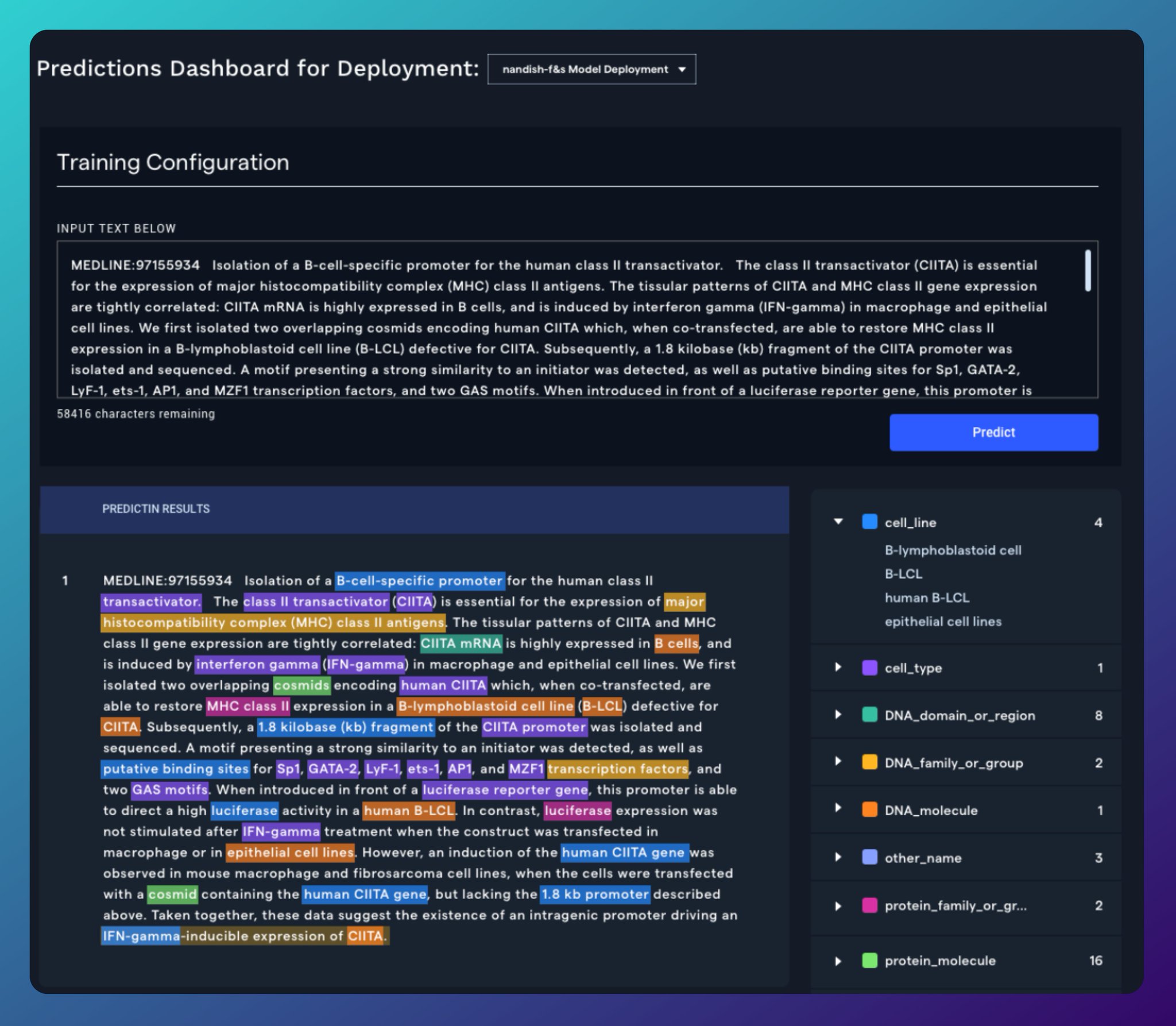
Task: Expand the DNA_molecule category arrow
Action: point(838,809)
